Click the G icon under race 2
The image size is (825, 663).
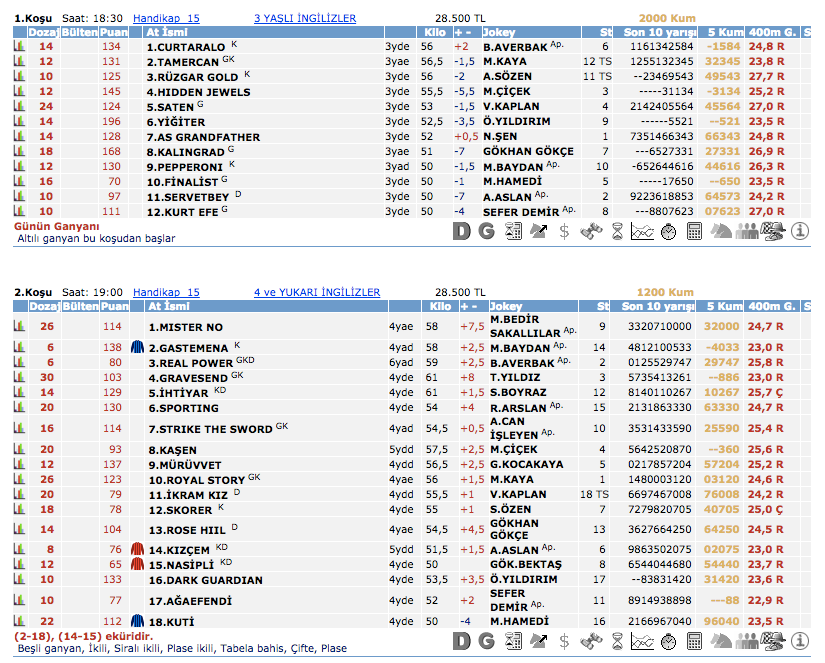[487, 640]
